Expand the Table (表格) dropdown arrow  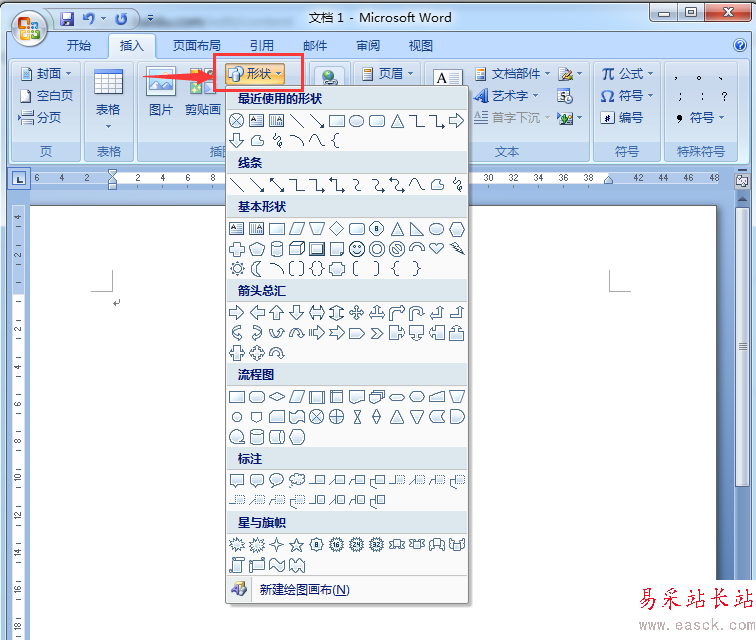point(108,126)
